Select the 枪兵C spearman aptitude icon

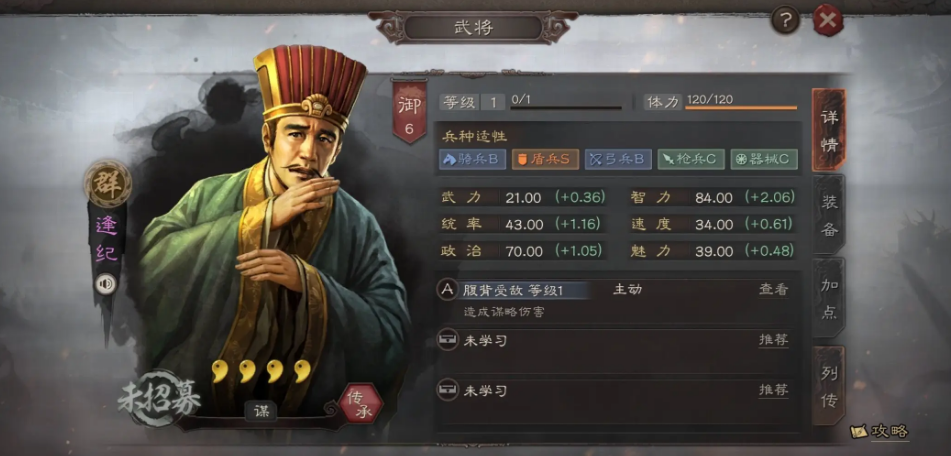point(691,159)
